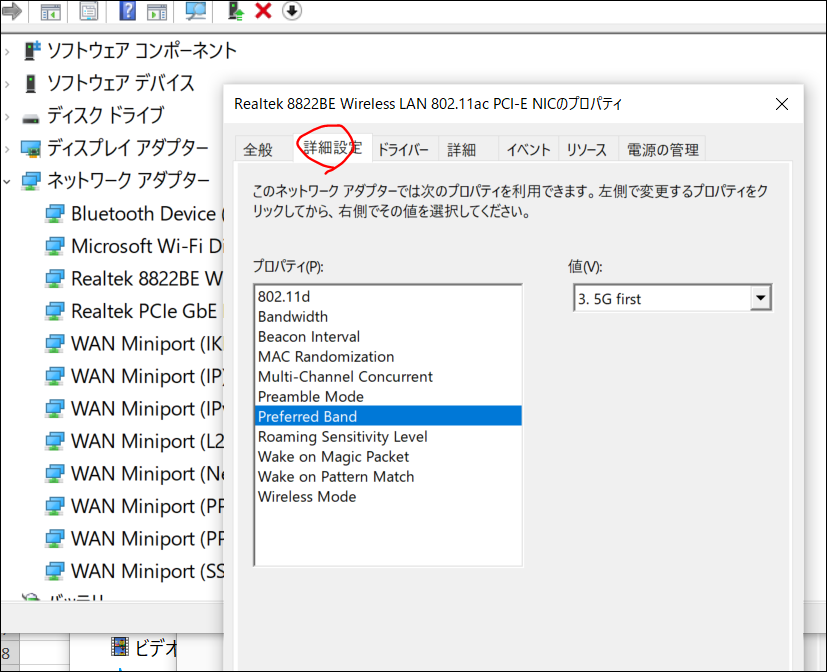This screenshot has width=827, height=672.
Task: Collapse the ネットワーク アダプター node
Action: coord(7,181)
